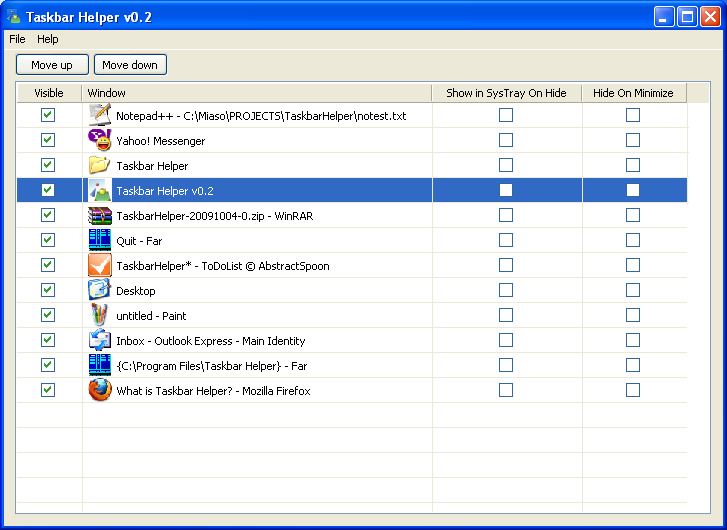Click the Hide On Minimize column header

tap(634, 93)
